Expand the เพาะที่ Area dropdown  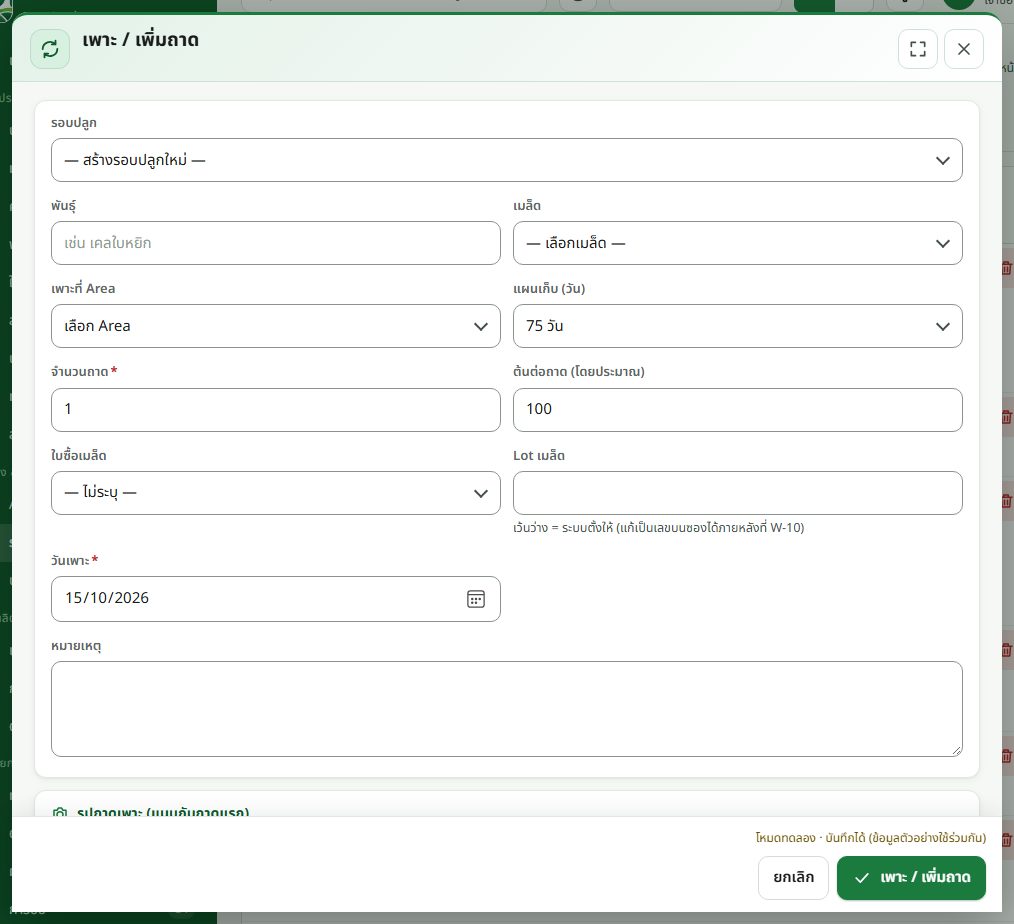pyautogui.click(x=275, y=326)
